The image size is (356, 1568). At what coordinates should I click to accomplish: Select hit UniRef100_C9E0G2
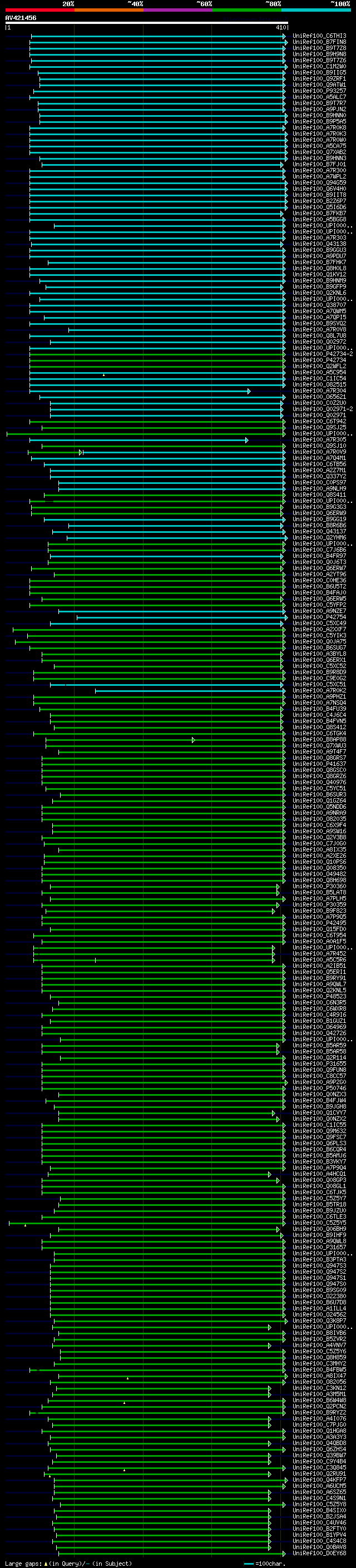pyautogui.click(x=319, y=678)
